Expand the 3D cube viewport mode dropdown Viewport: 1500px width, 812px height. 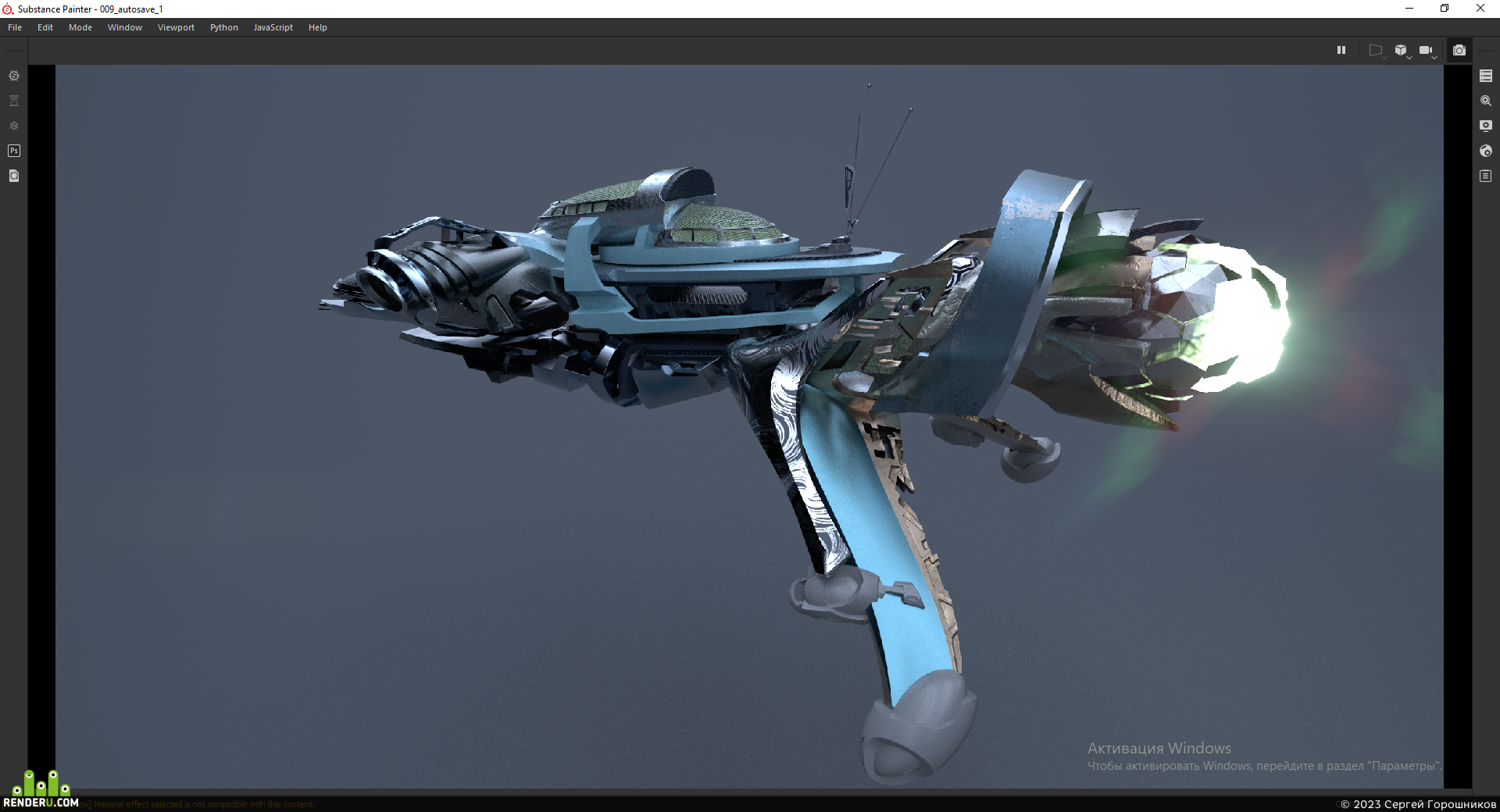[1402, 51]
